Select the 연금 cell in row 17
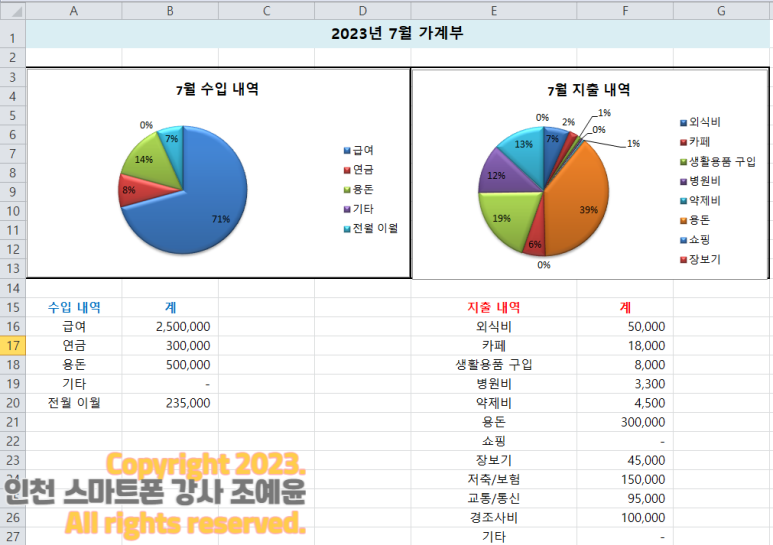The width and height of the screenshot is (773, 545). click(74, 345)
